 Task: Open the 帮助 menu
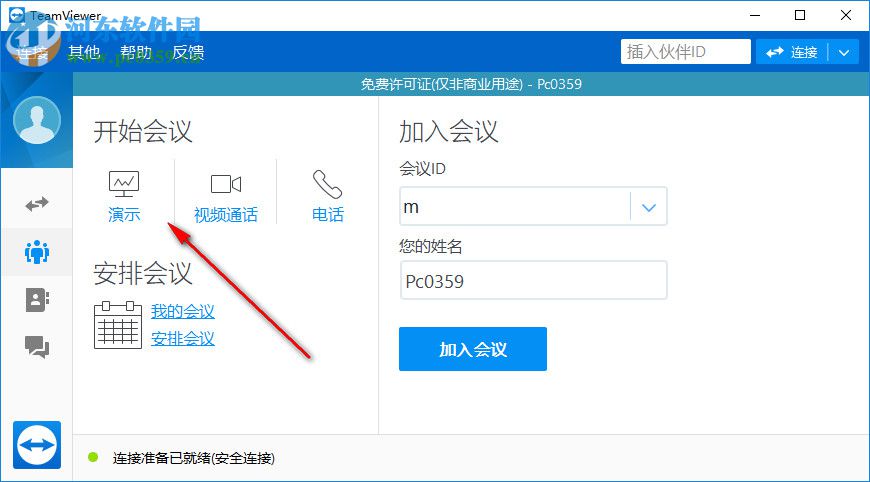(x=136, y=52)
